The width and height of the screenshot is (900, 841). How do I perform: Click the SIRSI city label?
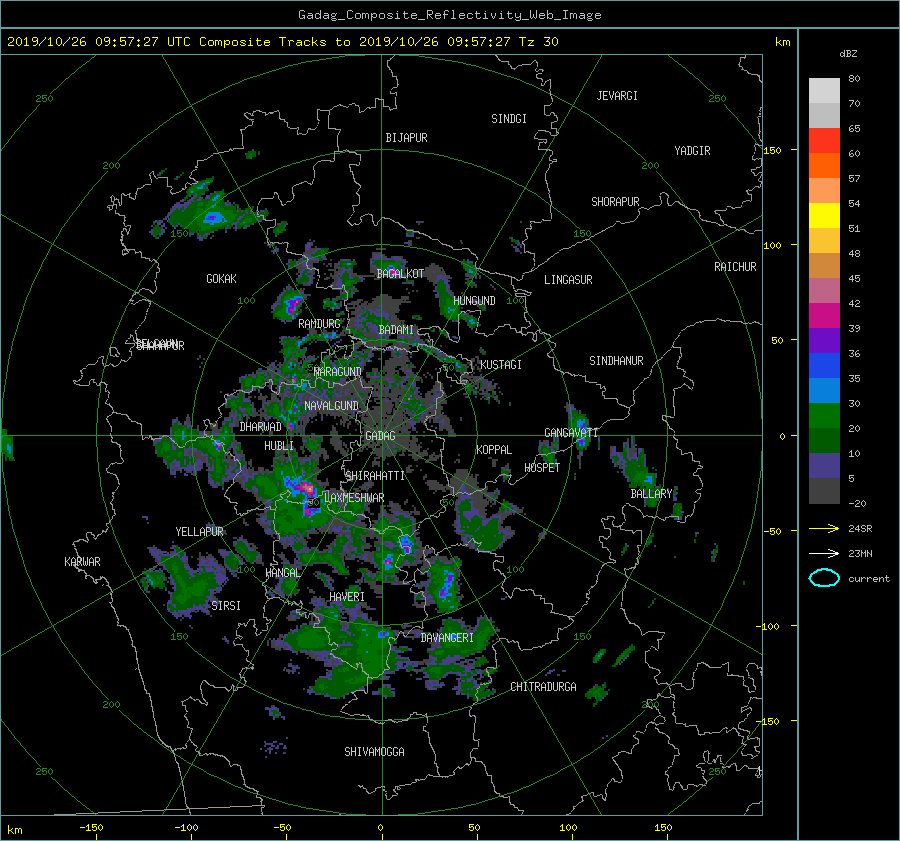pos(226,606)
